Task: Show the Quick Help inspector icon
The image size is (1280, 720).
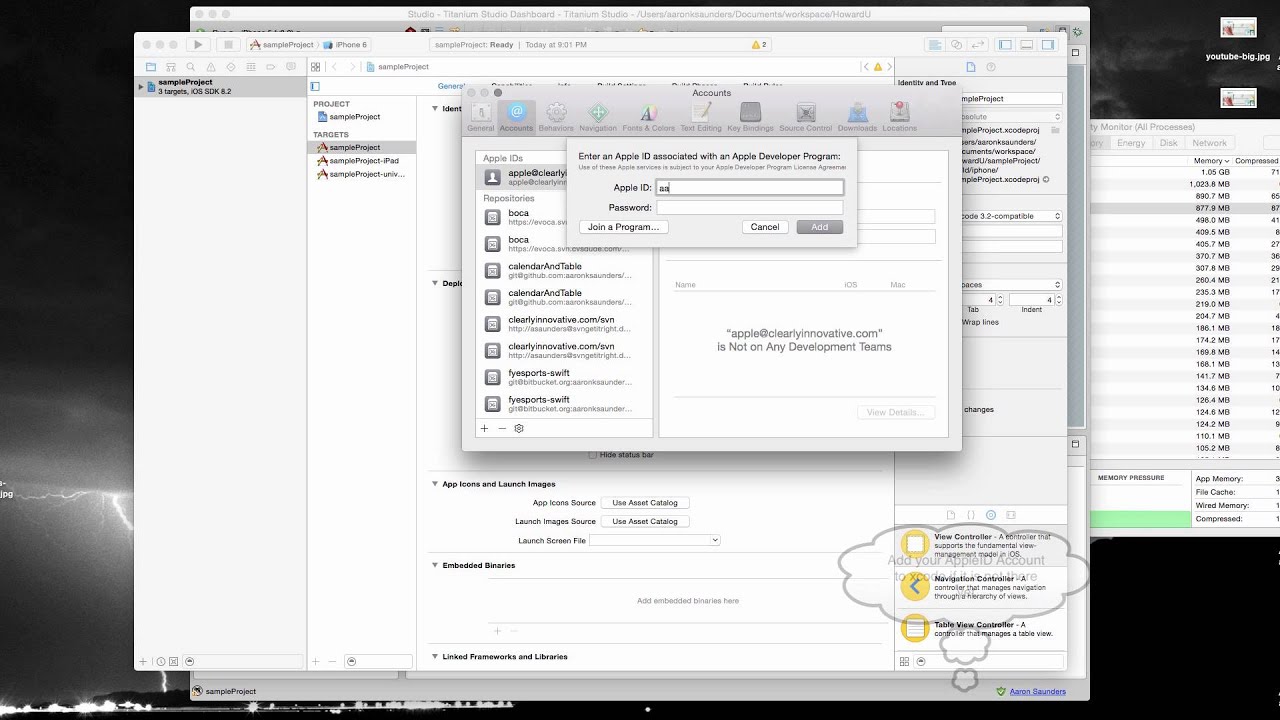Action: pyautogui.click(x=991, y=67)
